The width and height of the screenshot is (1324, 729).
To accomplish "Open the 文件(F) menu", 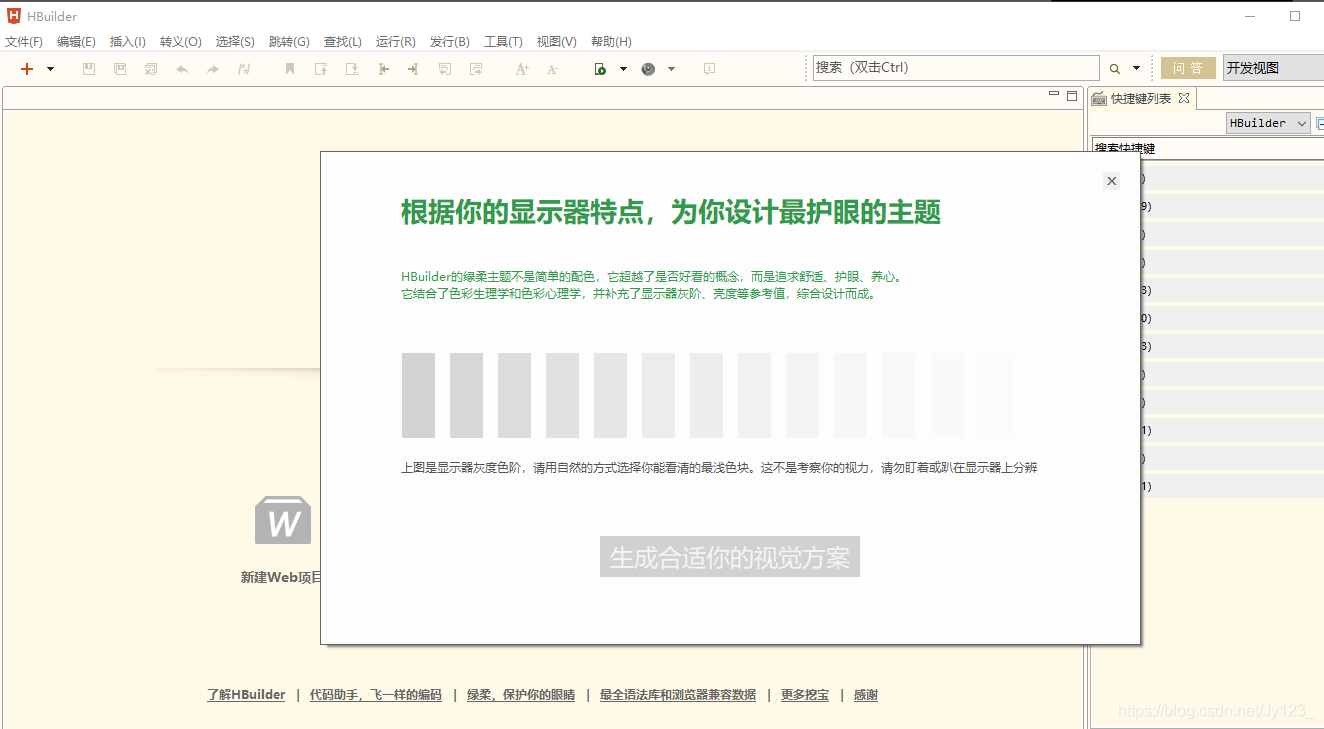I will pyautogui.click(x=24, y=41).
